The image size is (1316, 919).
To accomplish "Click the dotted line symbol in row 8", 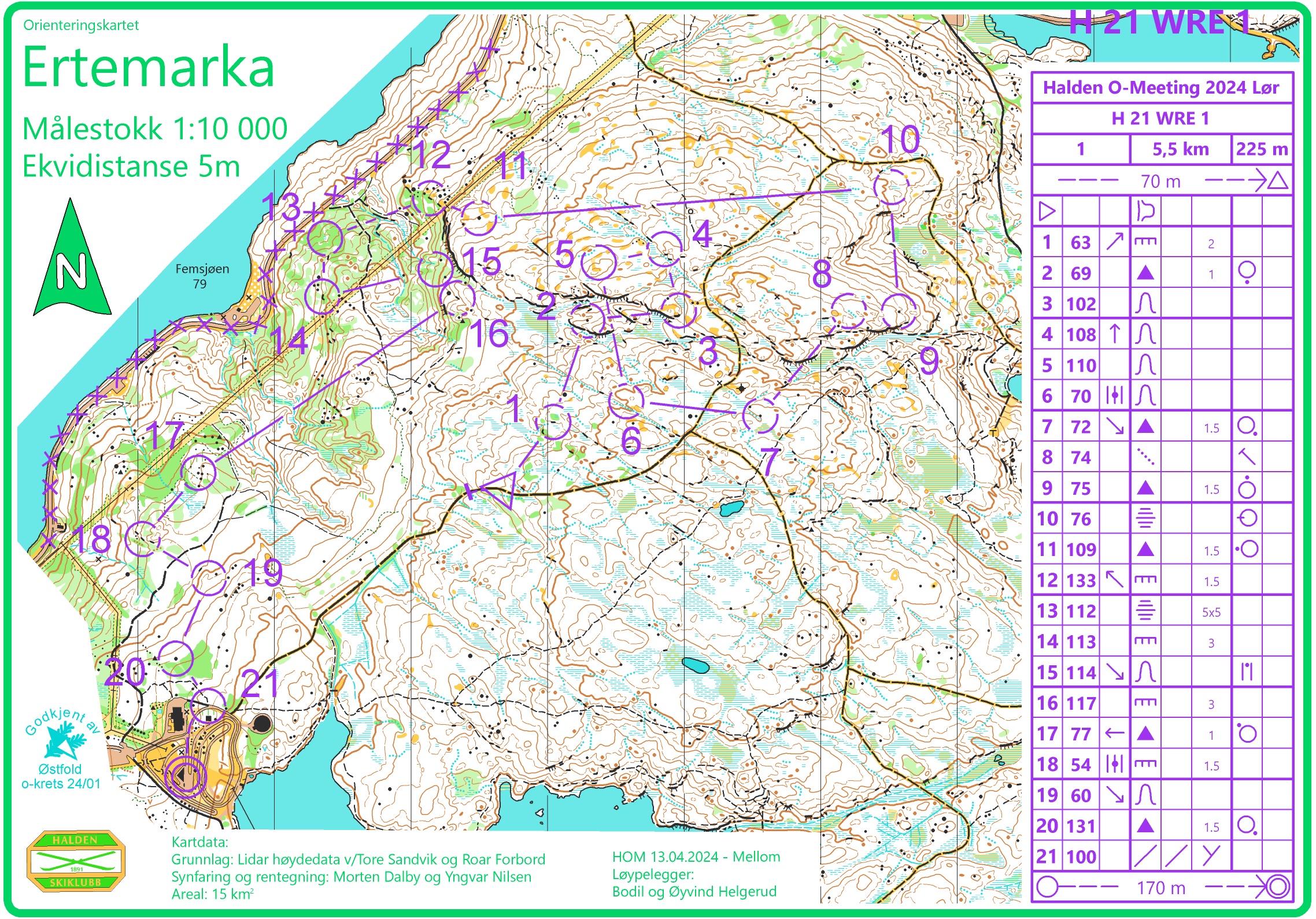I will (x=1145, y=457).
